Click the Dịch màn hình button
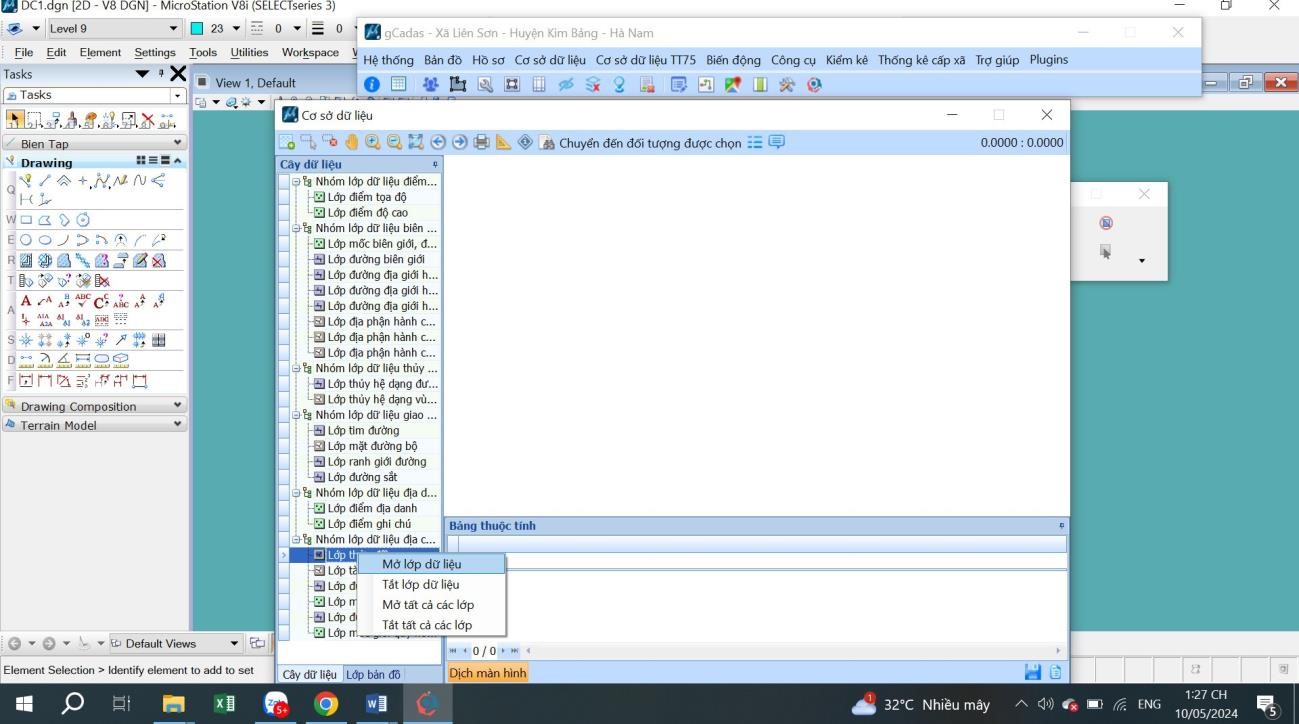Image resolution: width=1299 pixels, height=724 pixels. [x=487, y=673]
